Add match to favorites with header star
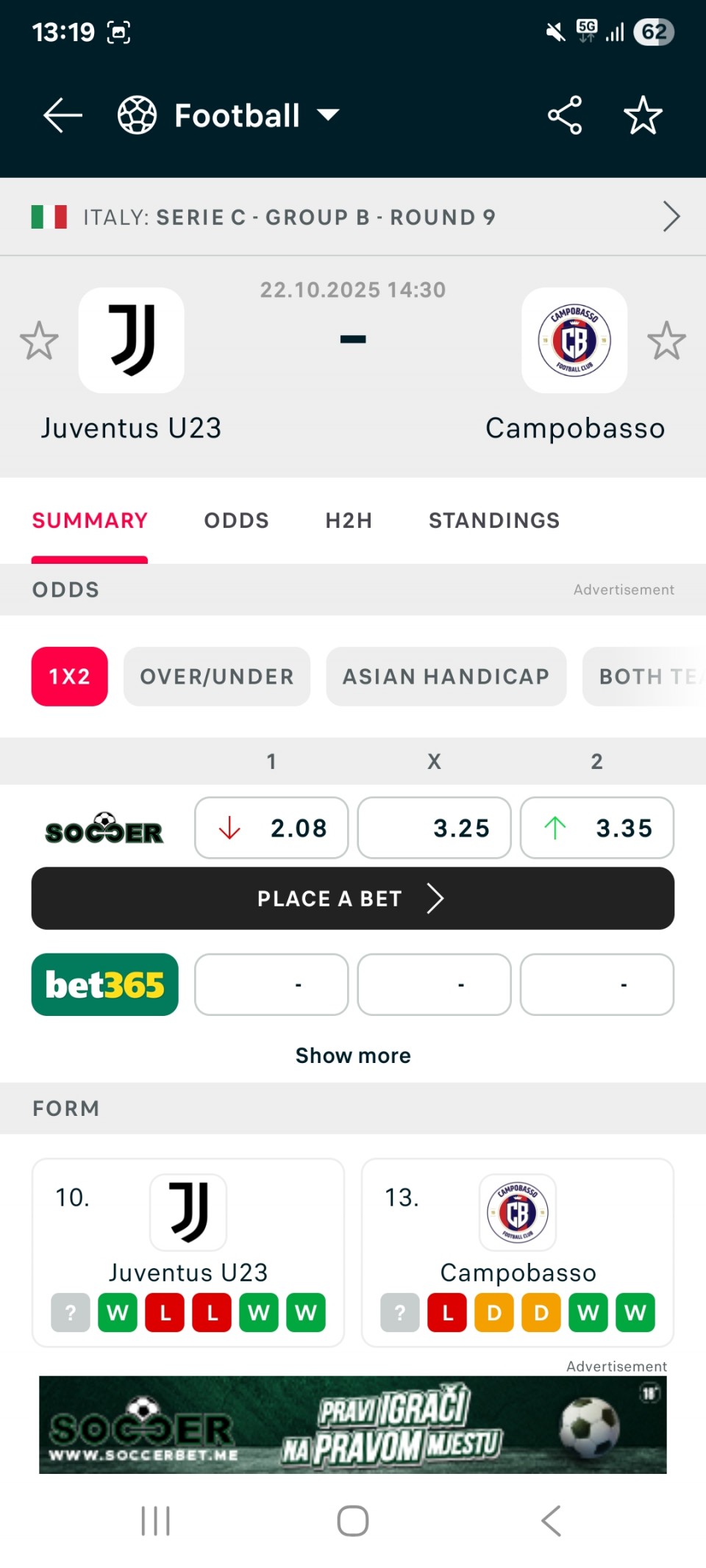The image size is (706, 1568). click(643, 115)
